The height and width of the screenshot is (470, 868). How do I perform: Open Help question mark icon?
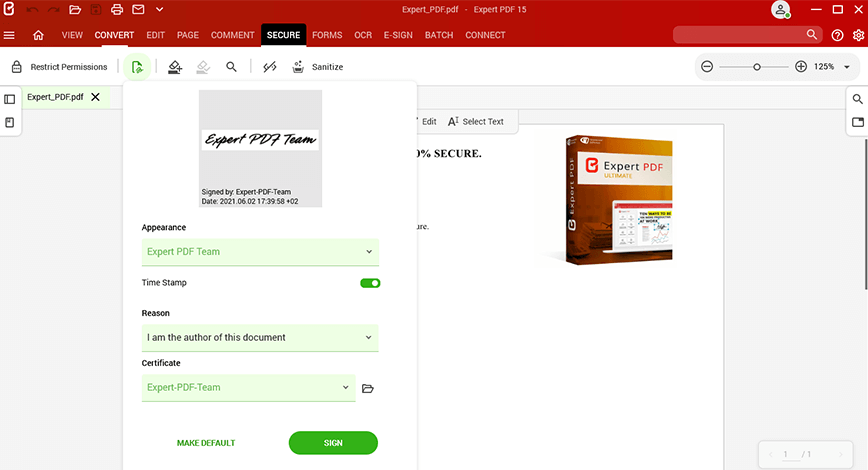click(x=838, y=35)
